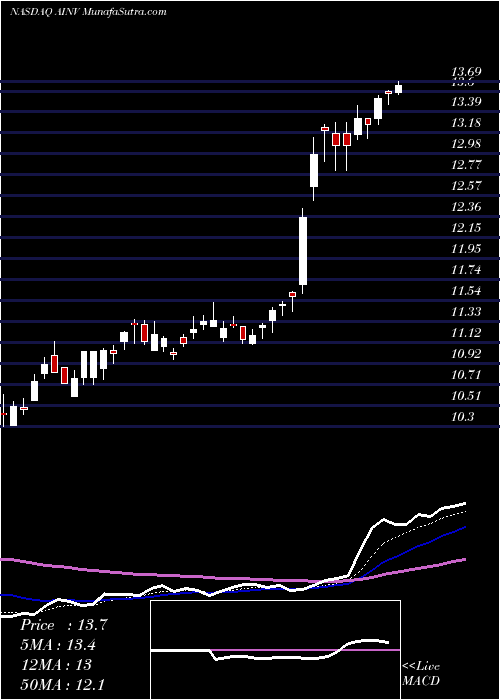Click the 10.71 price axis label

pyautogui.click(x=466, y=375)
